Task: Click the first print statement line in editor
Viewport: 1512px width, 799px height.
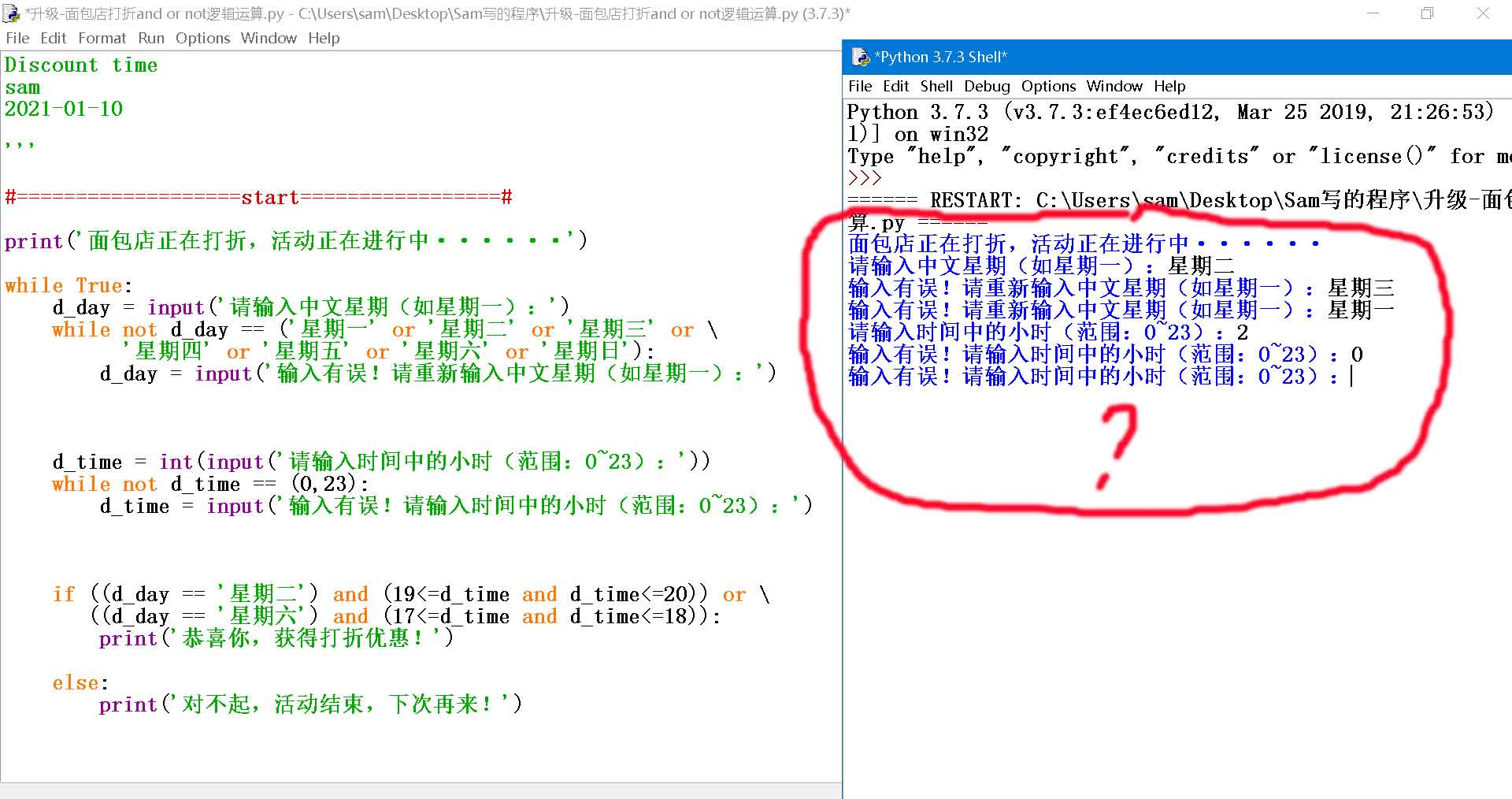Action: 296,241
